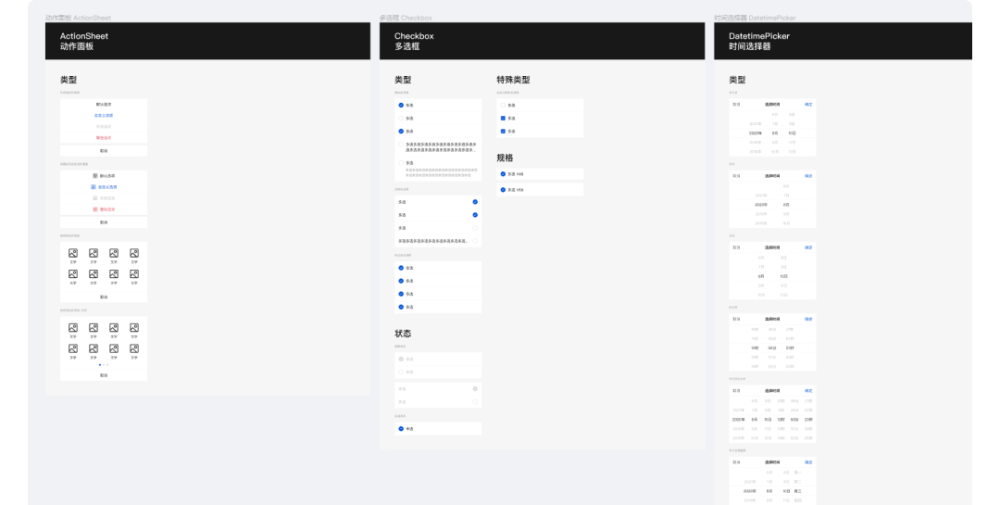The image size is (1000, 505).
Task: Choose 默认选项 in the text-only action sheet
Action: [103, 105]
